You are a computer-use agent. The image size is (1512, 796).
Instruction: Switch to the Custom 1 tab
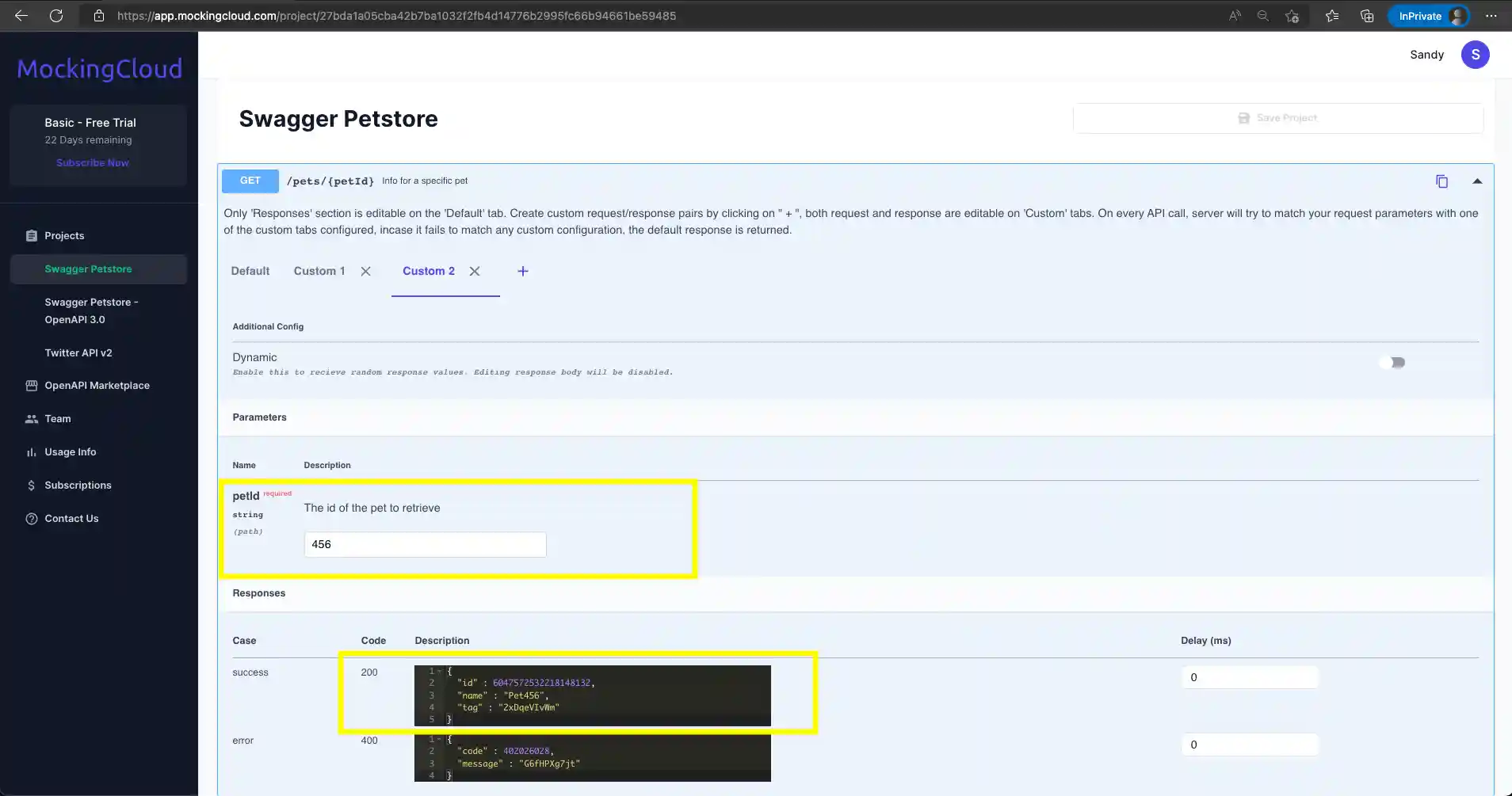pos(319,271)
